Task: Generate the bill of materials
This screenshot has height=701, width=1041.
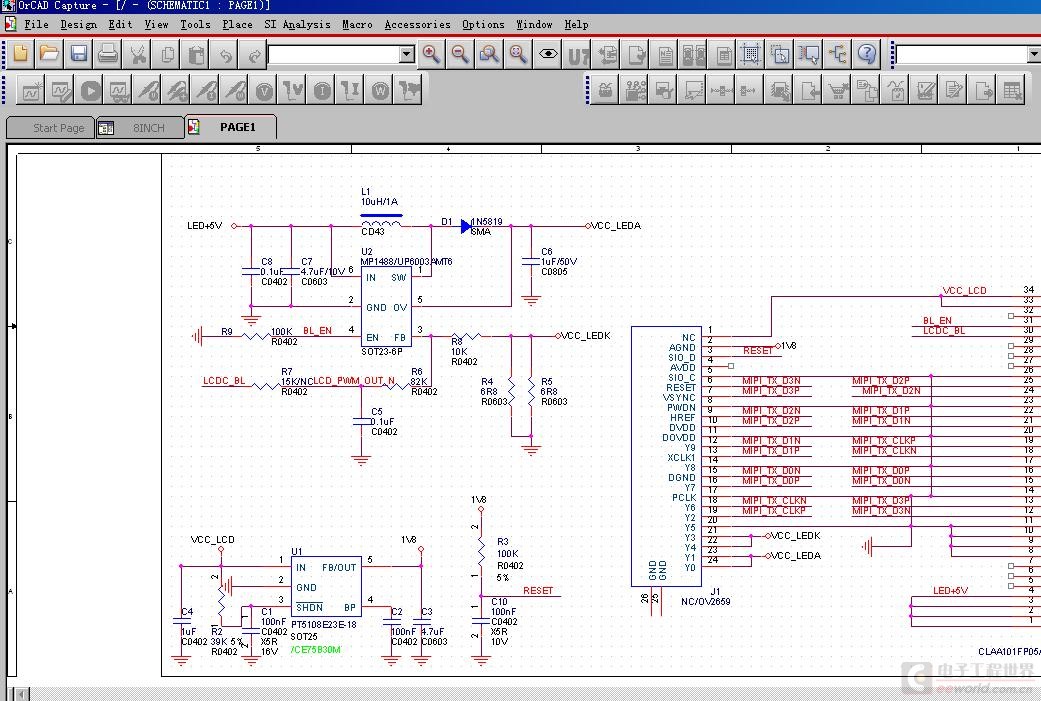Action: [x=723, y=54]
